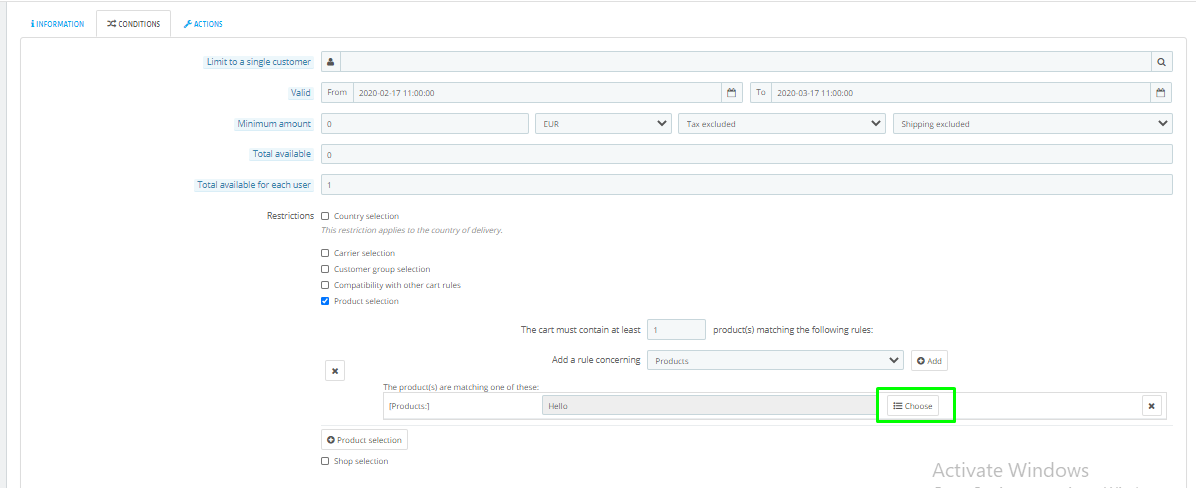Go to the Actions tab
The width and height of the screenshot is (1196, 488).
tap(203, 24)
